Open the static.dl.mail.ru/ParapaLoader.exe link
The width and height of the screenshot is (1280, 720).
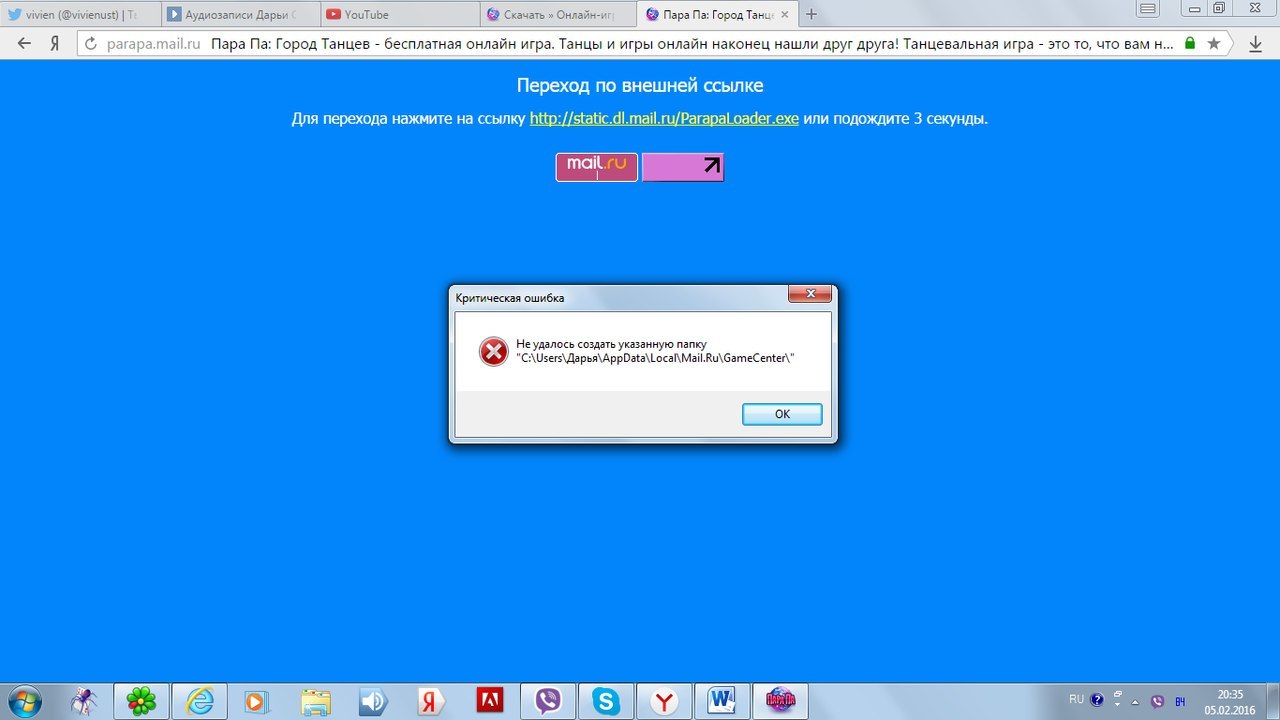click(x=664, y=118)
